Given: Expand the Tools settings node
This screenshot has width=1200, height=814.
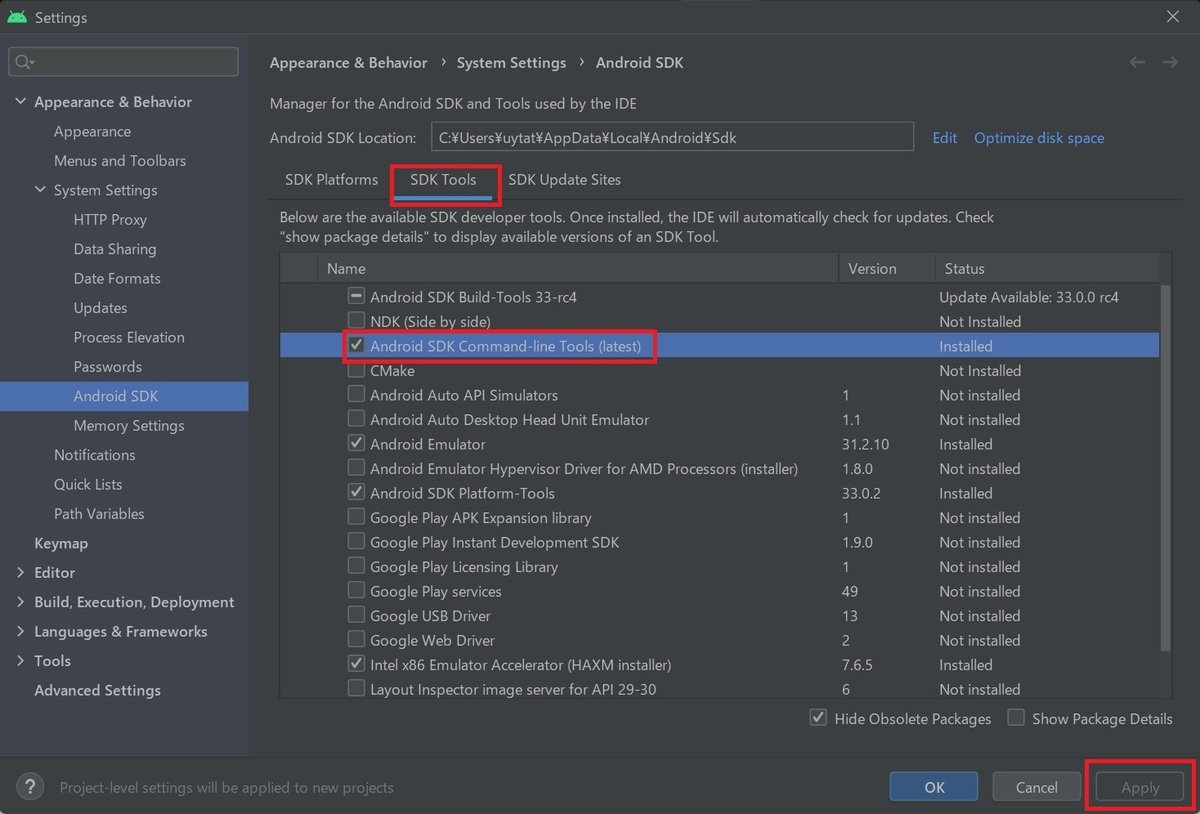Looking at the screenshot, I should (21, 661).
